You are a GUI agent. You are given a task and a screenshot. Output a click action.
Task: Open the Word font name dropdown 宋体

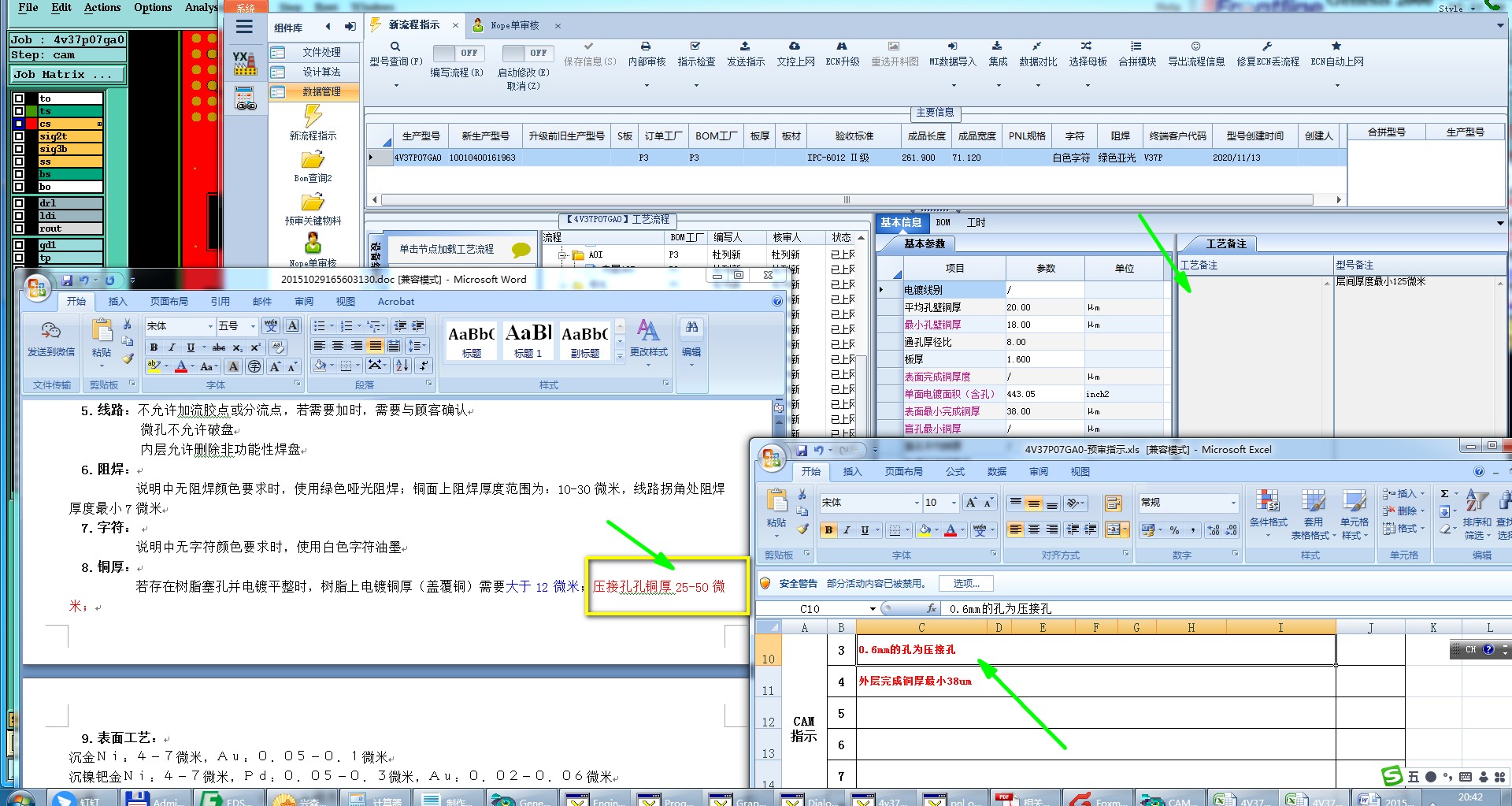210,326
